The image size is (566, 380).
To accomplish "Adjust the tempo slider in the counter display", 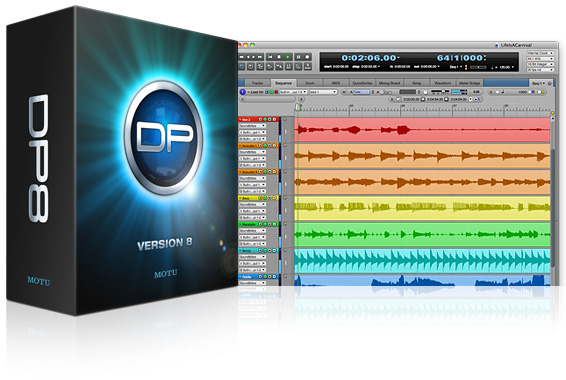I will pyautogui.click(x=478, y=67).
